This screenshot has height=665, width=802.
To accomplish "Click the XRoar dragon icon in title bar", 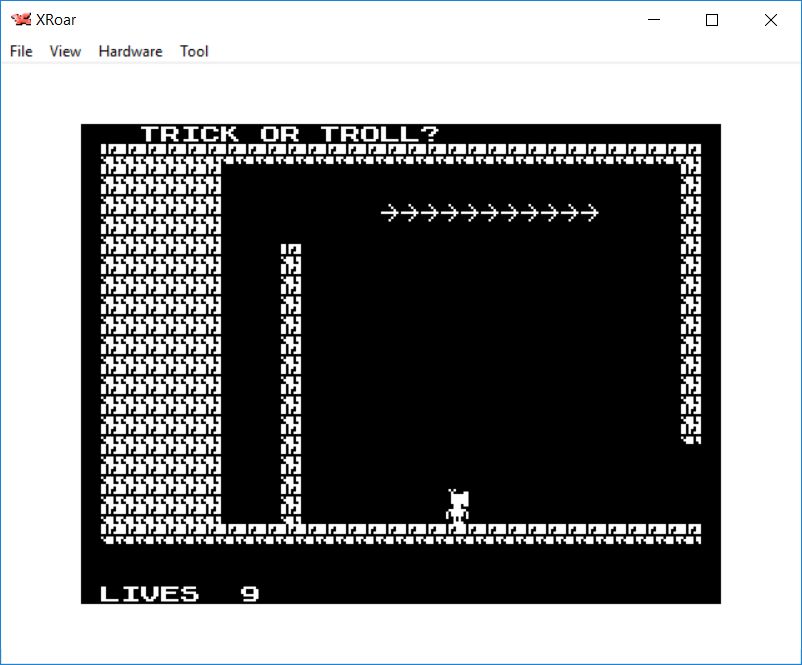I will pos(20,20).
